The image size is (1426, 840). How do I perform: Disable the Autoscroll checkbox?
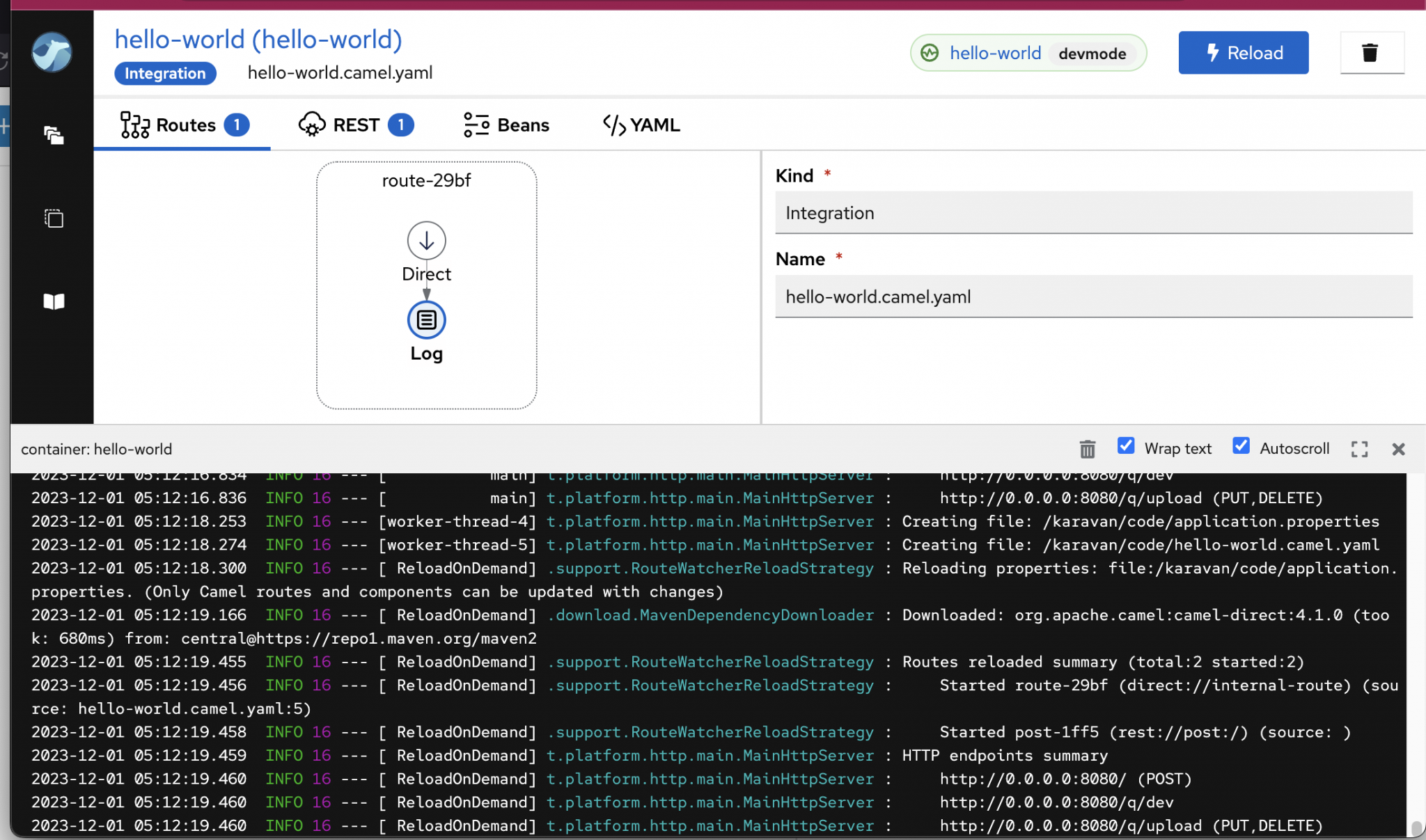click(1241, 446)
